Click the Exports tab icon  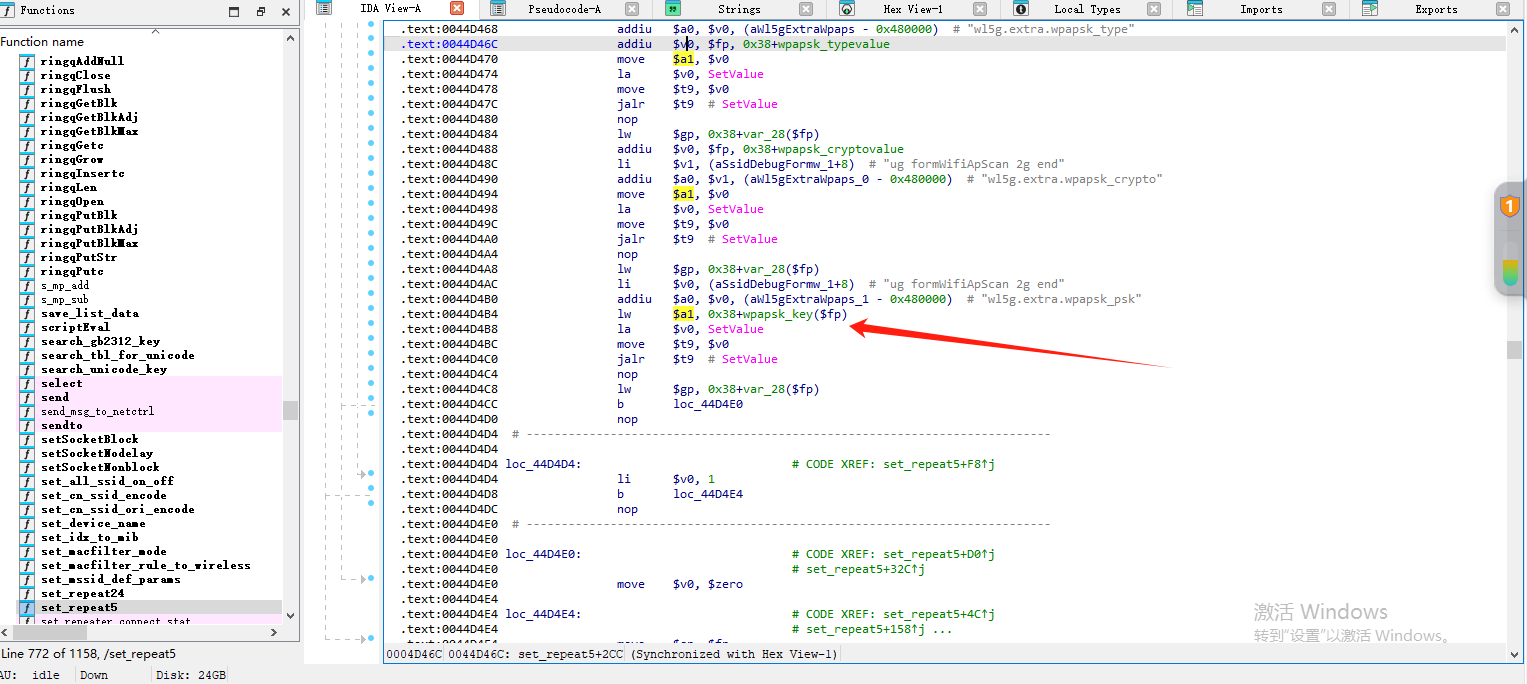pyautogui.click(x=1370, y=9)
